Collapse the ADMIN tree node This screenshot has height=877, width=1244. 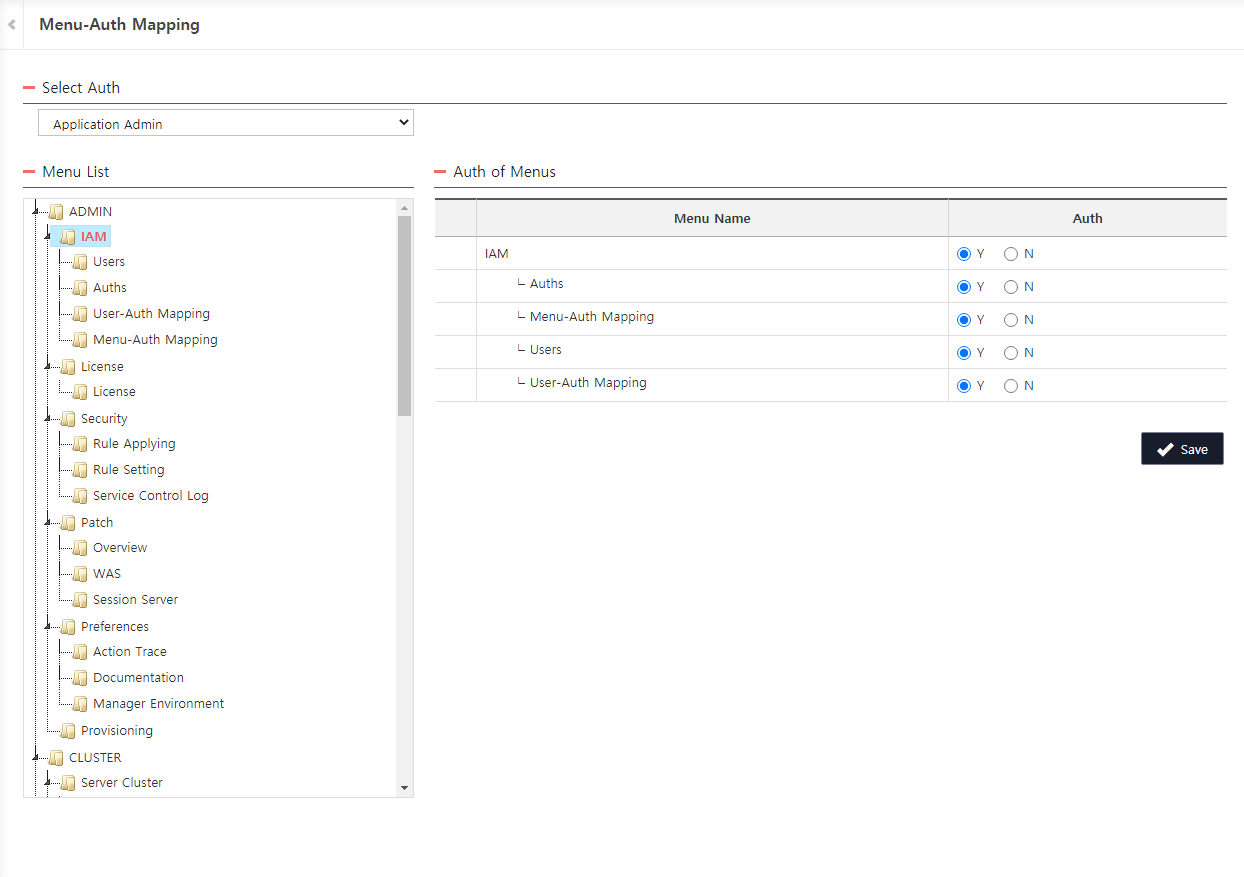(34, 211)
